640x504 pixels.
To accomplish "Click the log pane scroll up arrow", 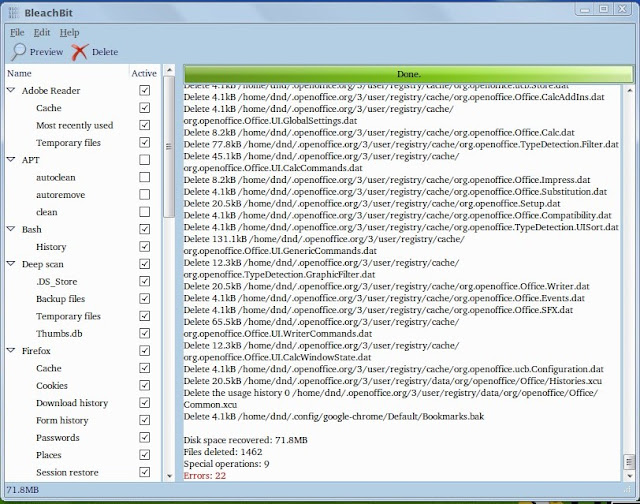I will (629, 90).
